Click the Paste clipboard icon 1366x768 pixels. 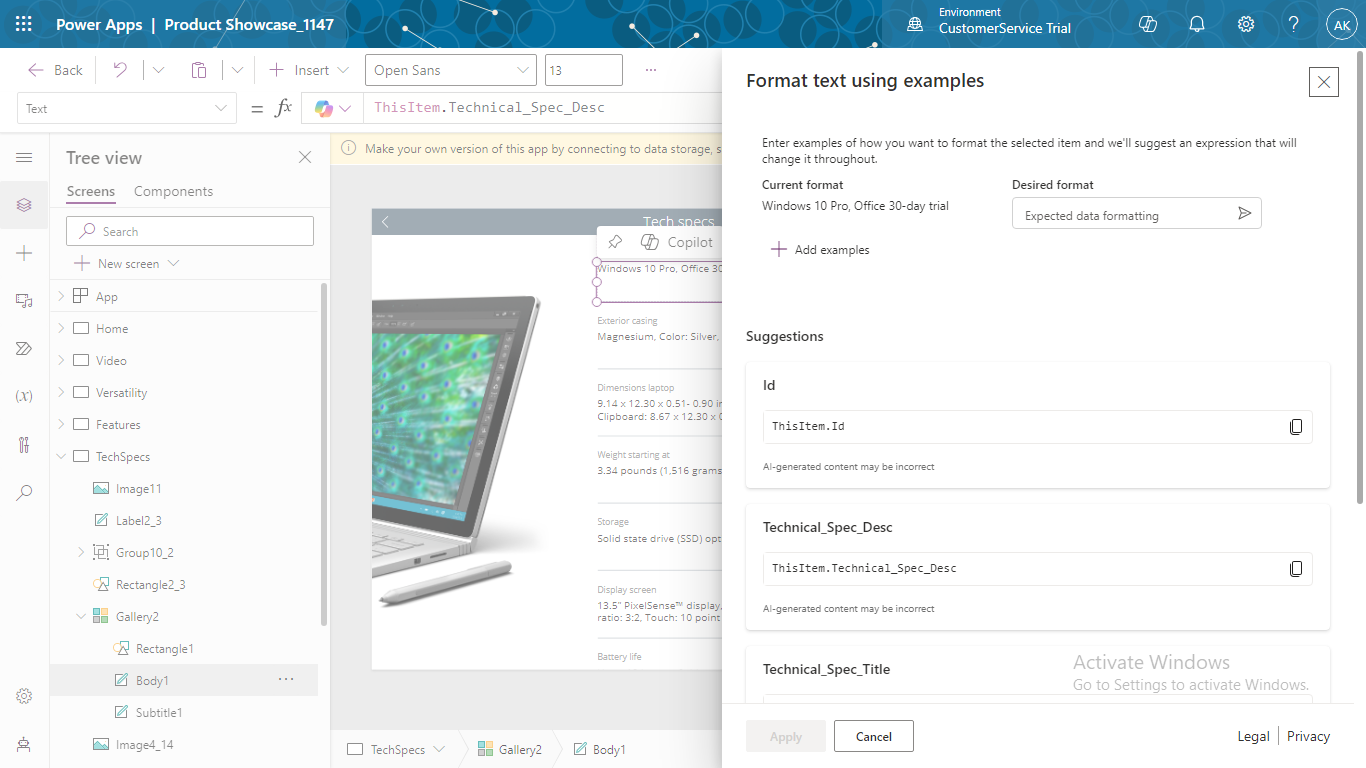pyautogui.click(x=199, y=70)
